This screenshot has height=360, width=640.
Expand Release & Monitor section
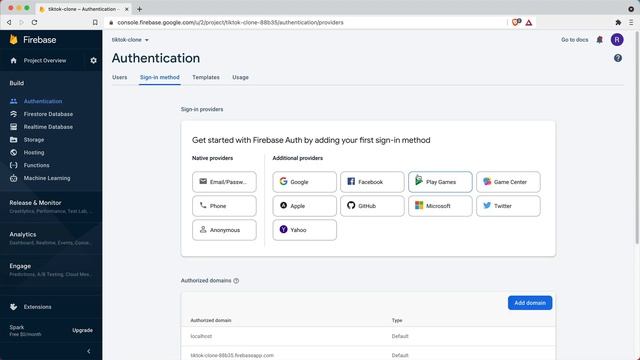pyautogui.click(x=51, y=206)
